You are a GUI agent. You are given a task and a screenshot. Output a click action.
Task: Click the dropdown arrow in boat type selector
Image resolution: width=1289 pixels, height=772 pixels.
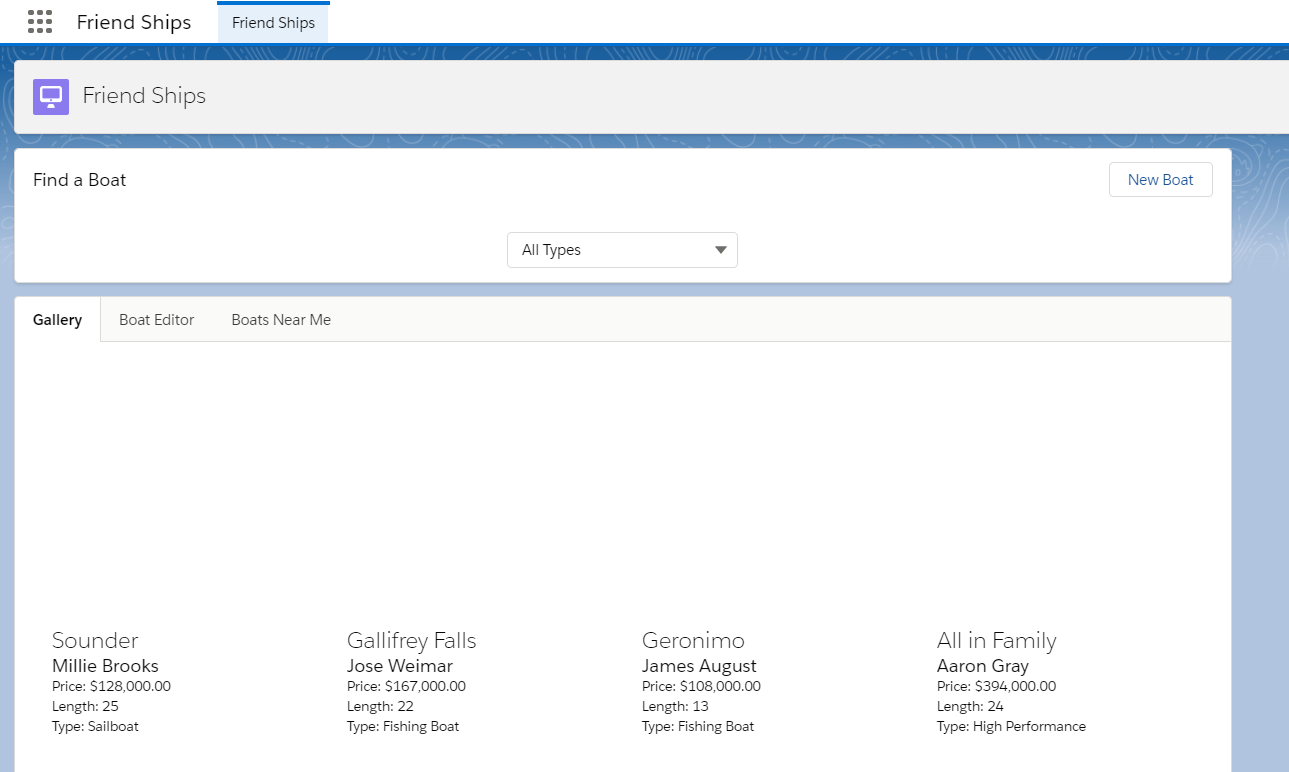point(720,250)
